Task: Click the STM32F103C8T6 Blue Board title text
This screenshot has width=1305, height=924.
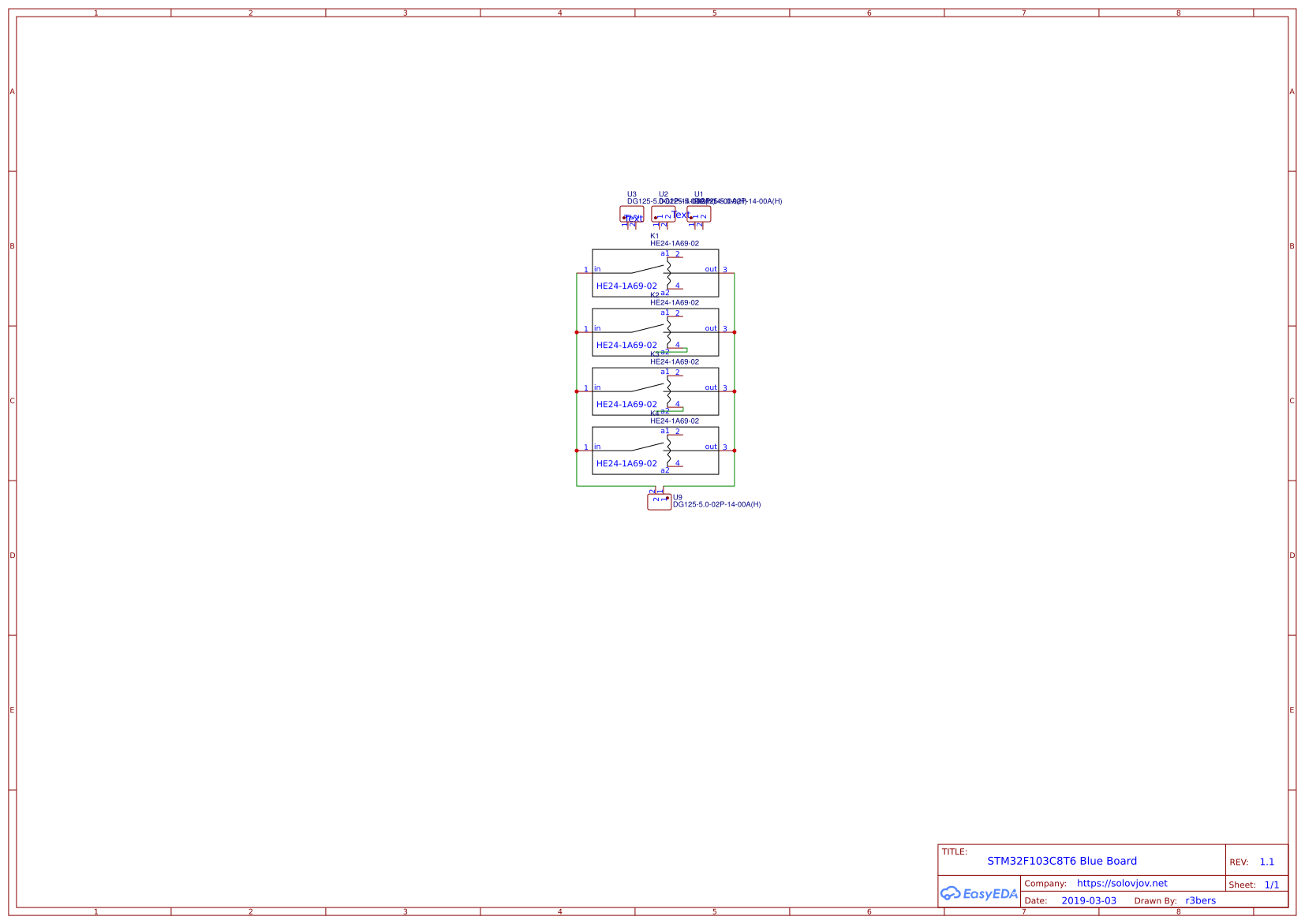Action: (x=1061, y=861)
